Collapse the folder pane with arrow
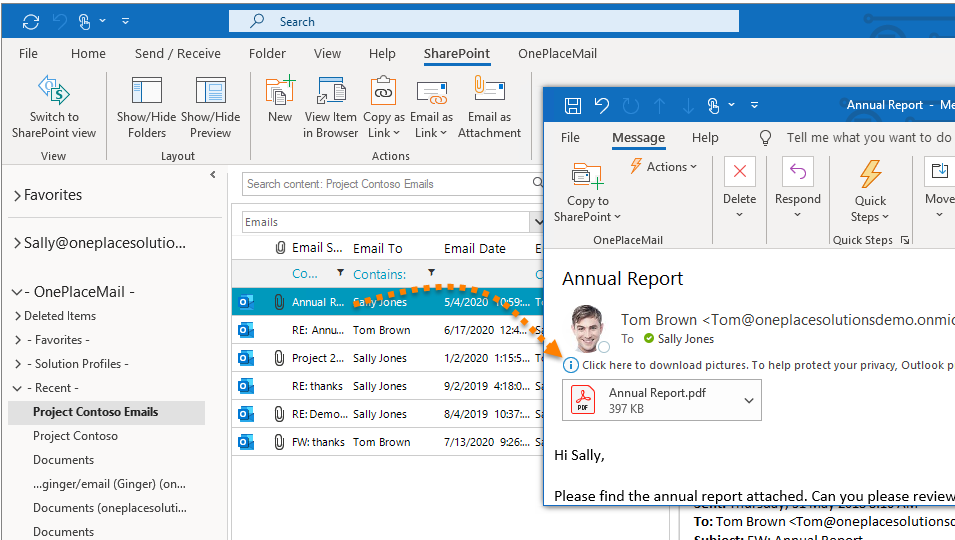Image resolution: width=955 pixels, height=540 pixels. click(213, 175)
